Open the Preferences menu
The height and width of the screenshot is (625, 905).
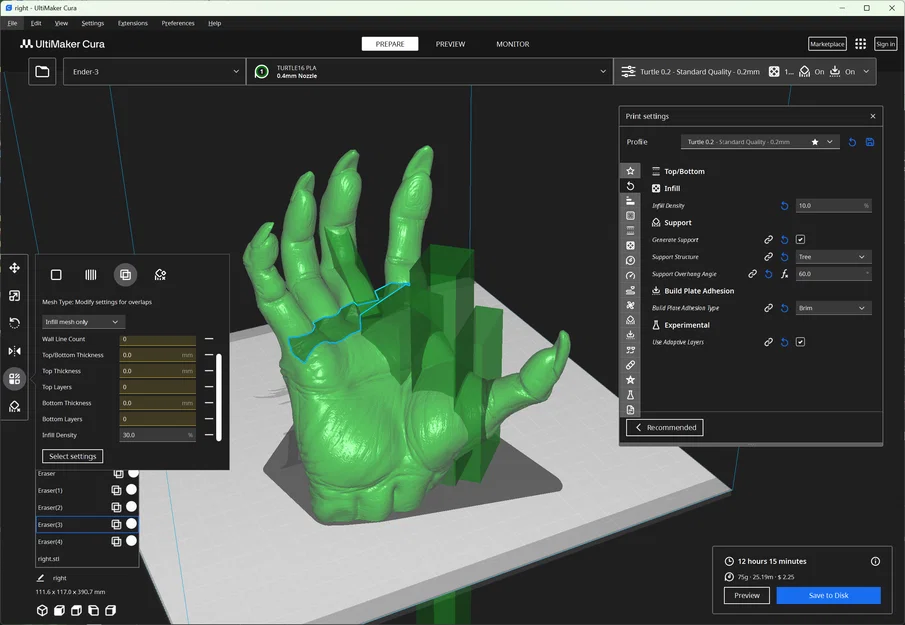(x=178, y=23)
